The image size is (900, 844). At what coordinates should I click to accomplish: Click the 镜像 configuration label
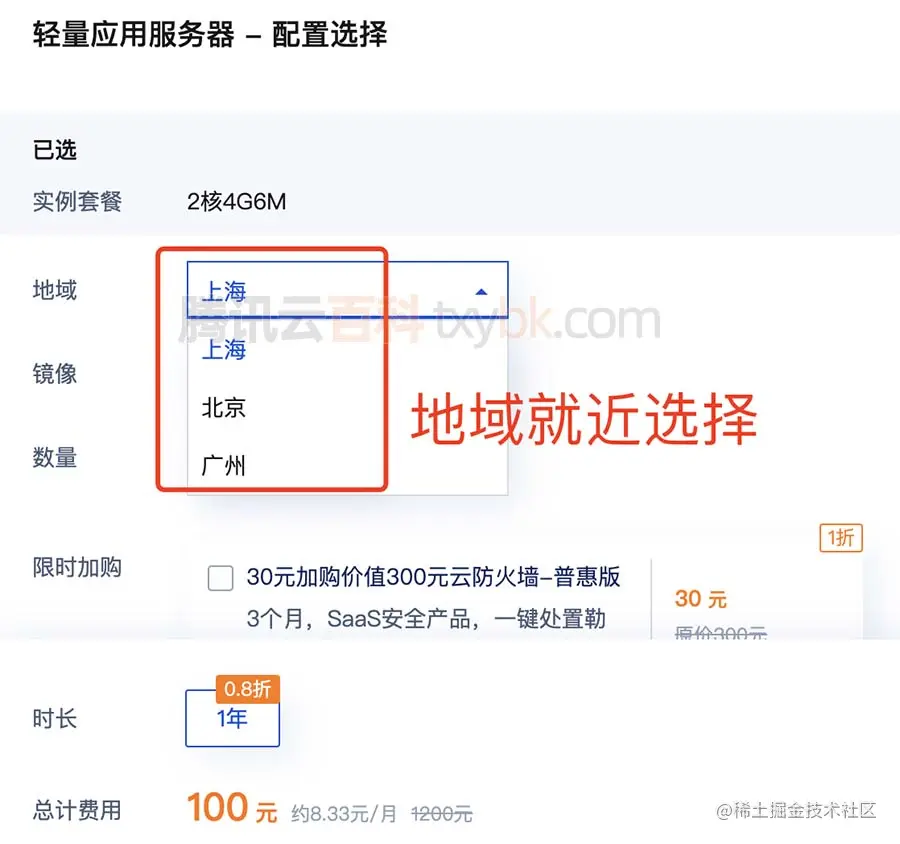coord(53,374)
